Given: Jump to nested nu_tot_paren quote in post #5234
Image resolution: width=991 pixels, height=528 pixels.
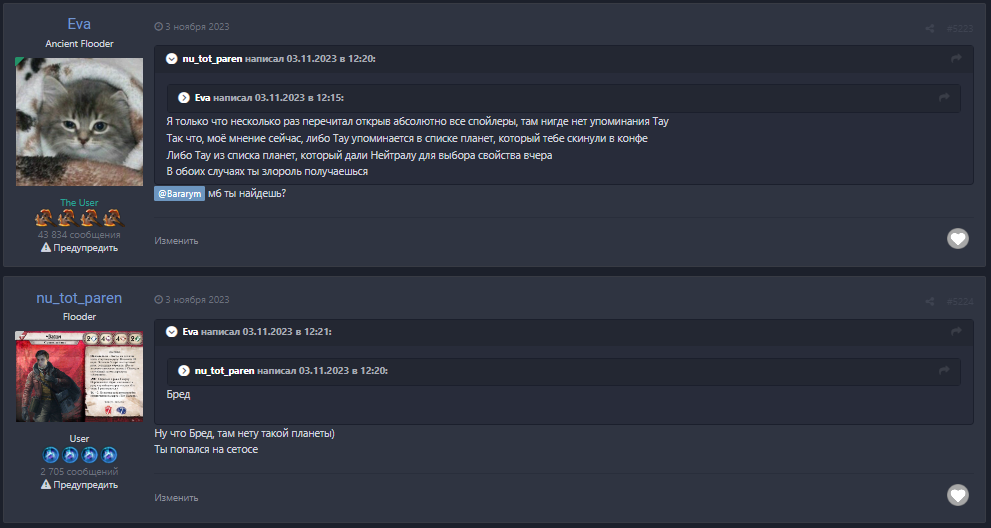Looking at the screenshot, I should (x=944, y=371).
